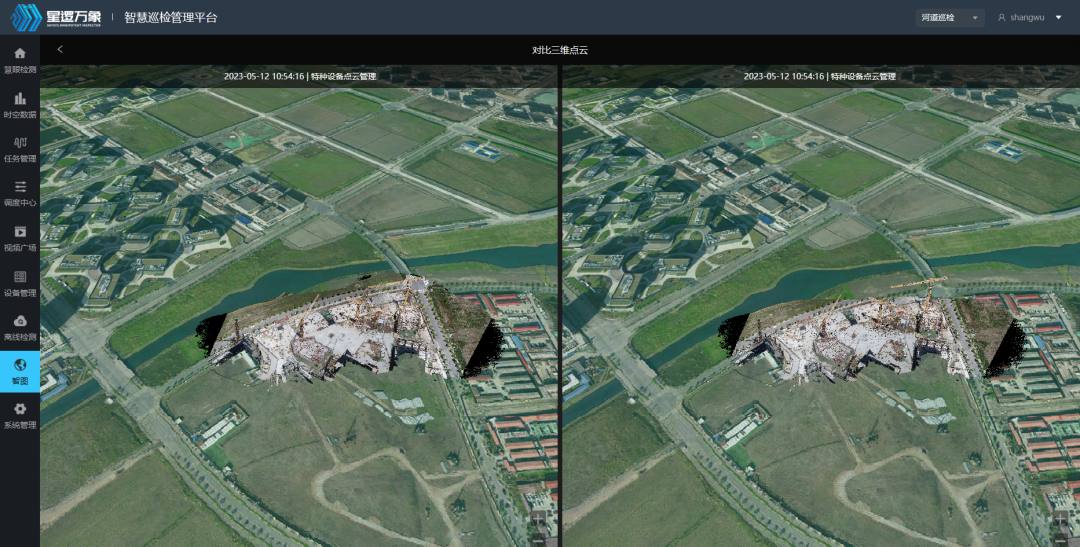
Task: Open 视频广场 video icon
Action: click(x=20, y=232)
